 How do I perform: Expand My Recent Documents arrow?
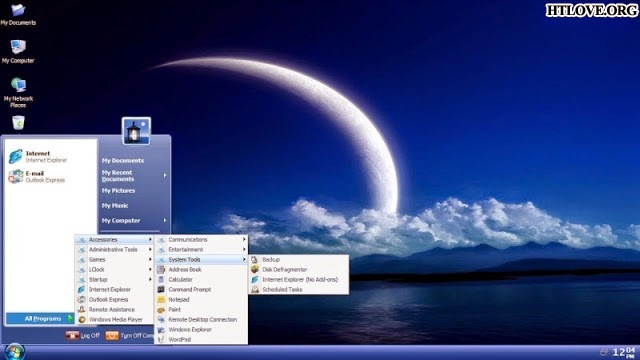click(165, 176)
